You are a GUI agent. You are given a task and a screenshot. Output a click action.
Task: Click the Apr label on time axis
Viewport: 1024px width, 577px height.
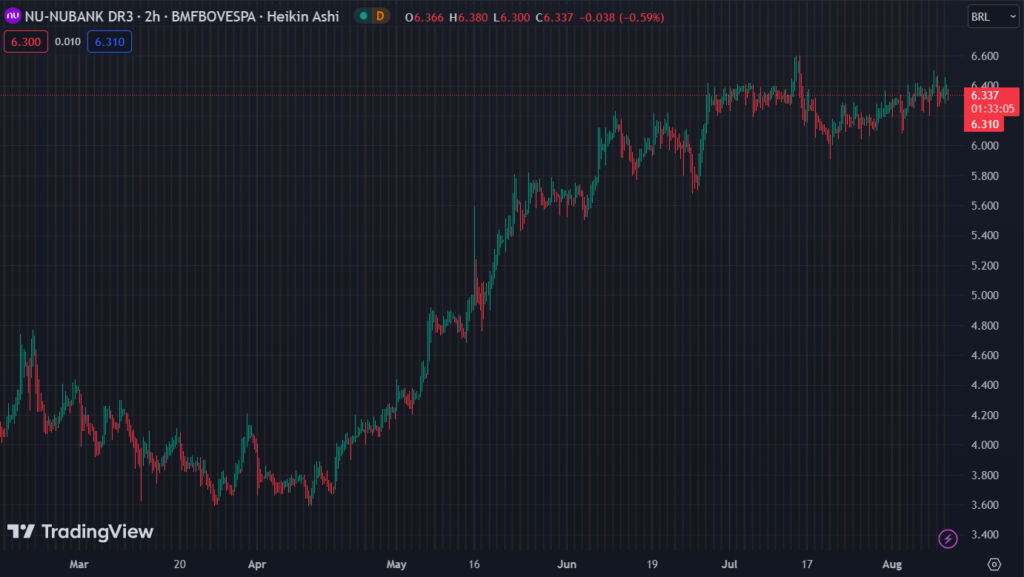(257, 564)
